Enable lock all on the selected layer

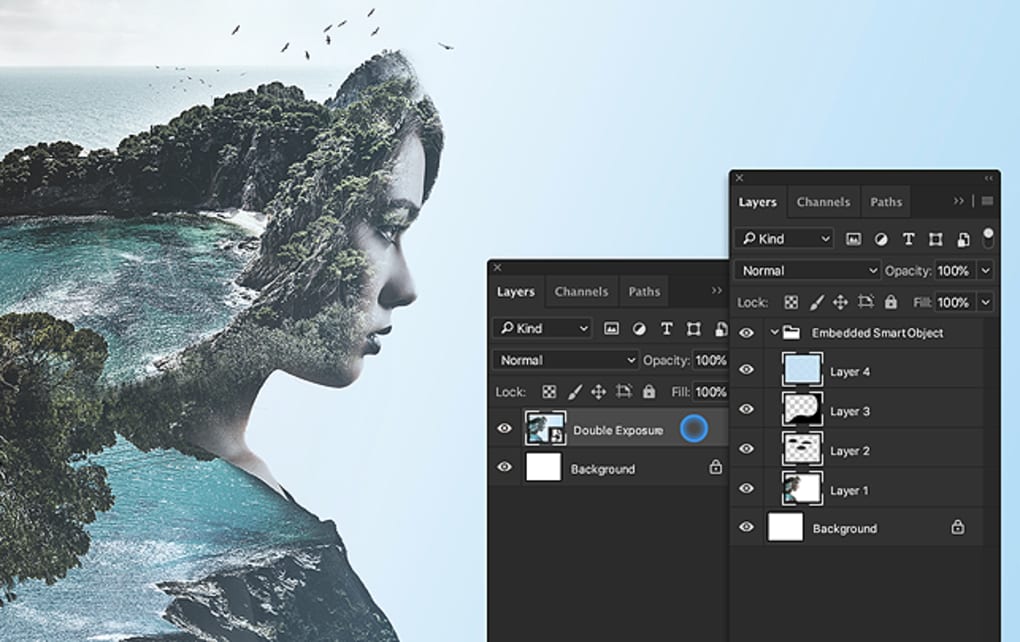click(x=890, y=301)
